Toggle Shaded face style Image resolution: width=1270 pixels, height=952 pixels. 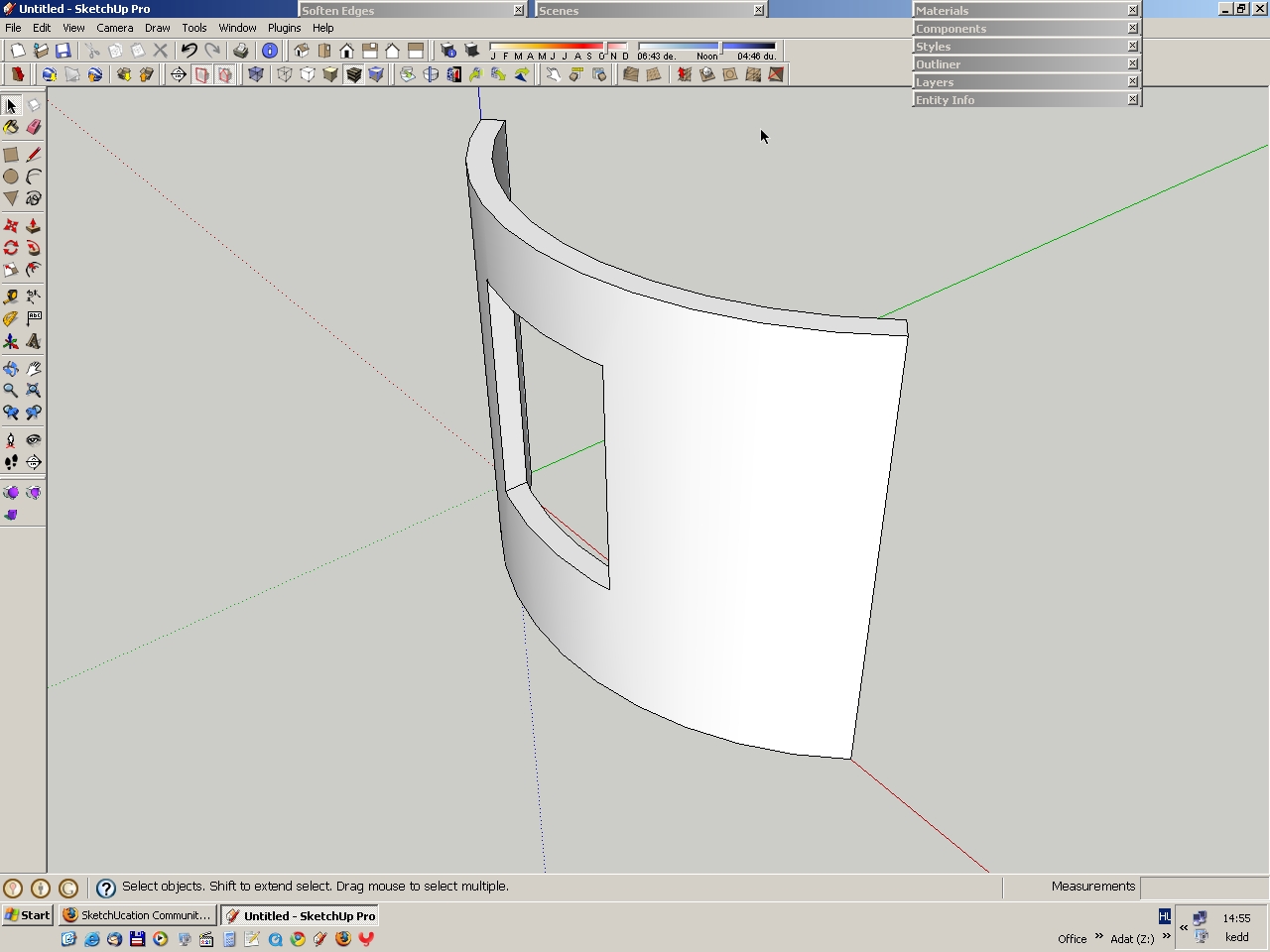coord(330,74)
